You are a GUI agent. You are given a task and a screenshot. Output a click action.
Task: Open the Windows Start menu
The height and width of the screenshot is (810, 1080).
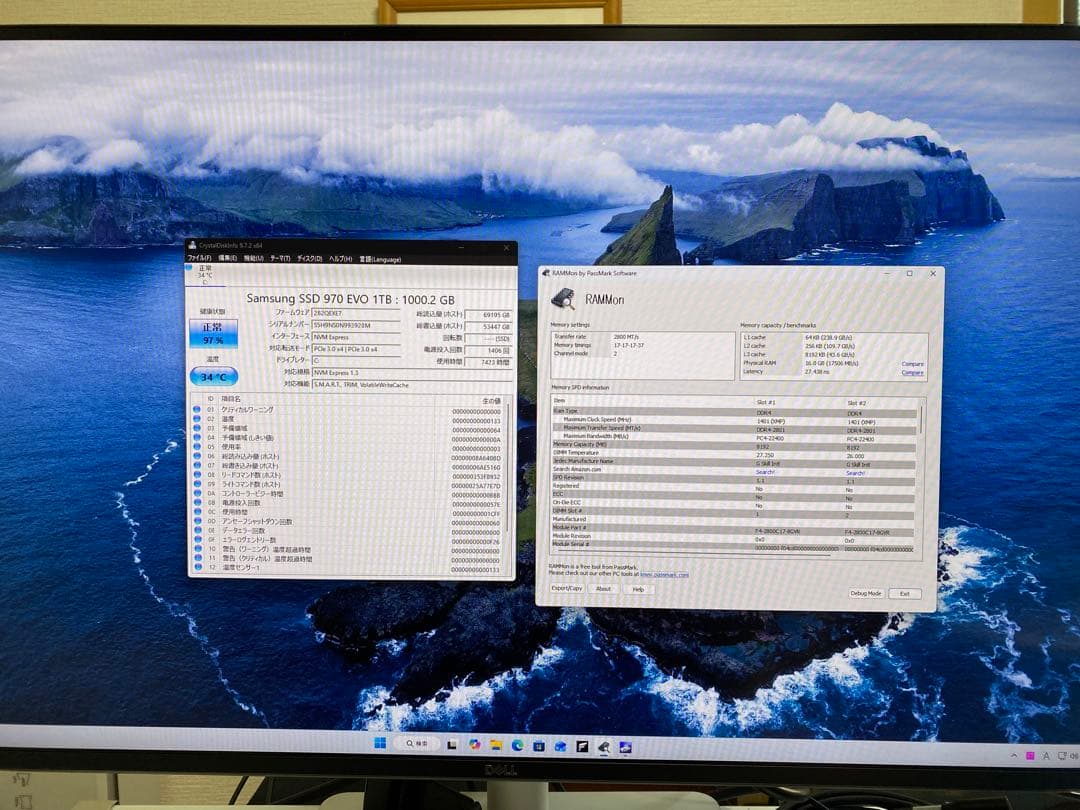click(x=380, y=743)
